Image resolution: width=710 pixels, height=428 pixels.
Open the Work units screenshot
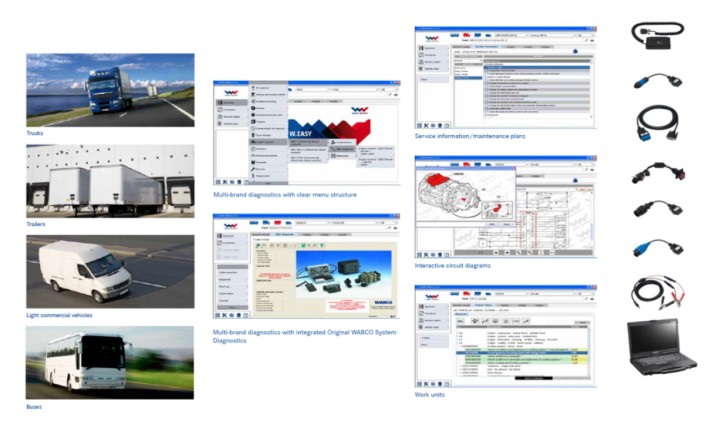coord(505,334)
